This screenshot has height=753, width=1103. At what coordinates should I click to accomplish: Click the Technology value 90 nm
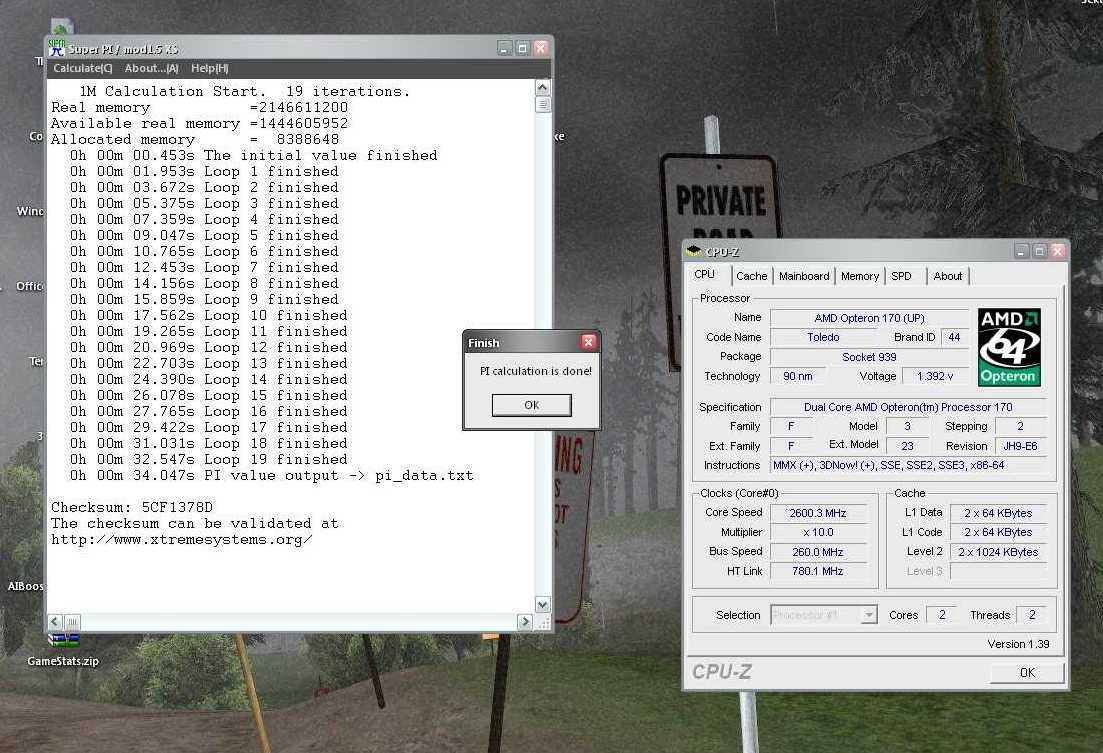[798, 376]
